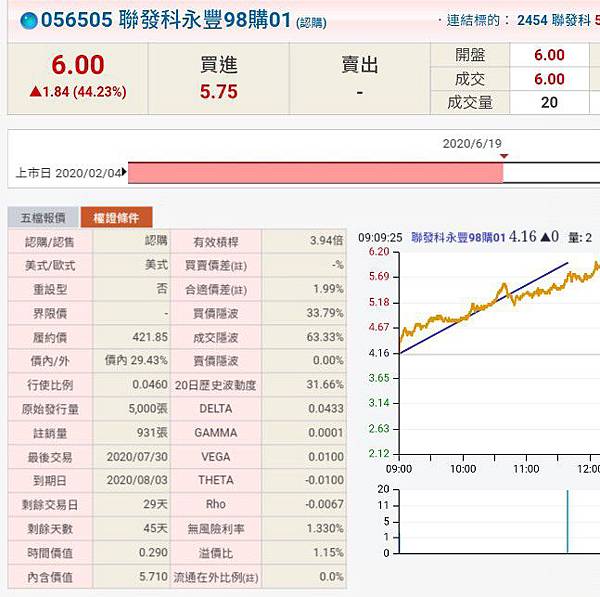Click the 價內 29.43% value
Viewport: 600px width, 597px height.
[136, 360]
